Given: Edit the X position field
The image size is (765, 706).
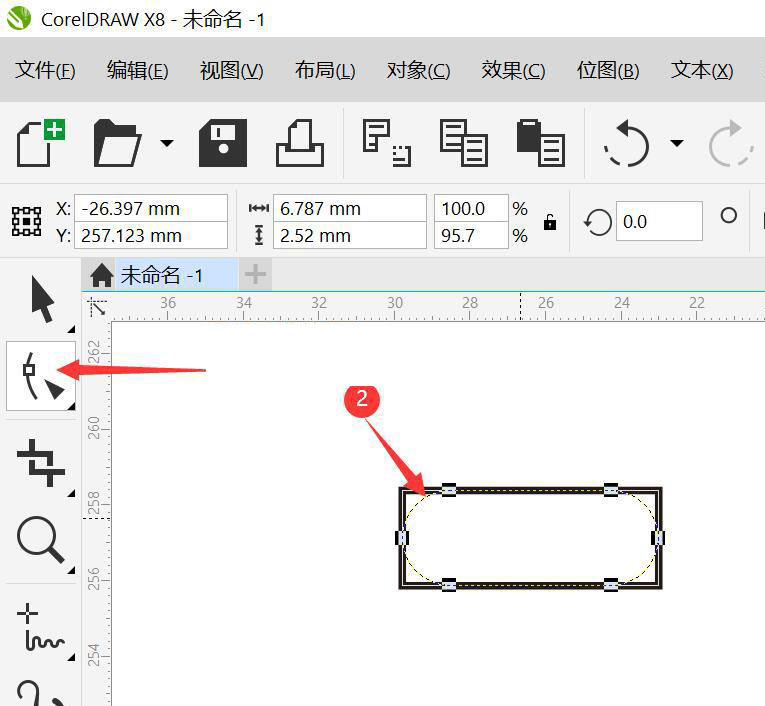Looking at the screenshot, I should click(x=151, y=208).
